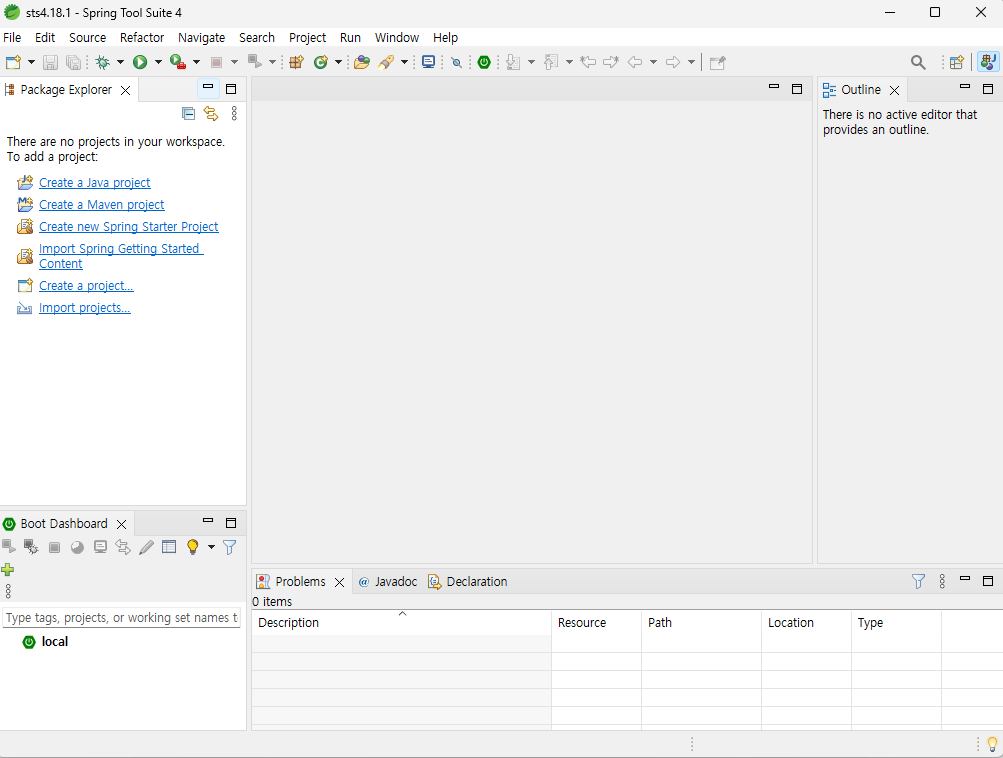The image size is (1003, 758).
Task: Minimize the Boot Dashboard view
Action: [x=208, y=521]
